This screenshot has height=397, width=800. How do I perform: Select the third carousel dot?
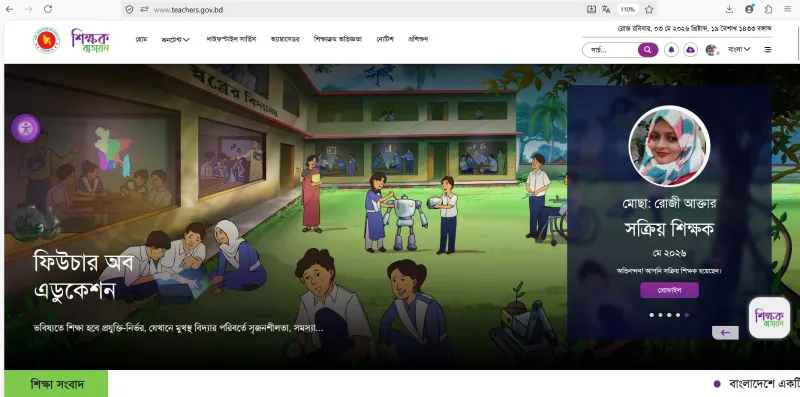click(669, 315)
